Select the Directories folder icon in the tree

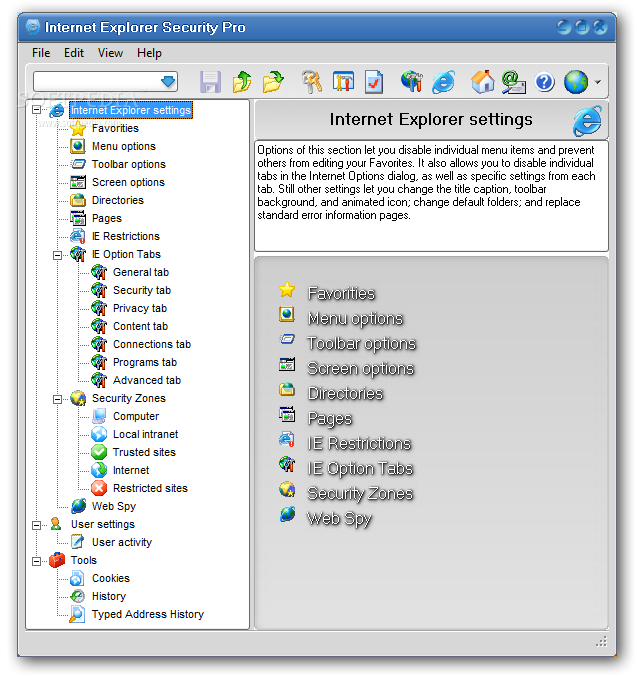[78, 200]
